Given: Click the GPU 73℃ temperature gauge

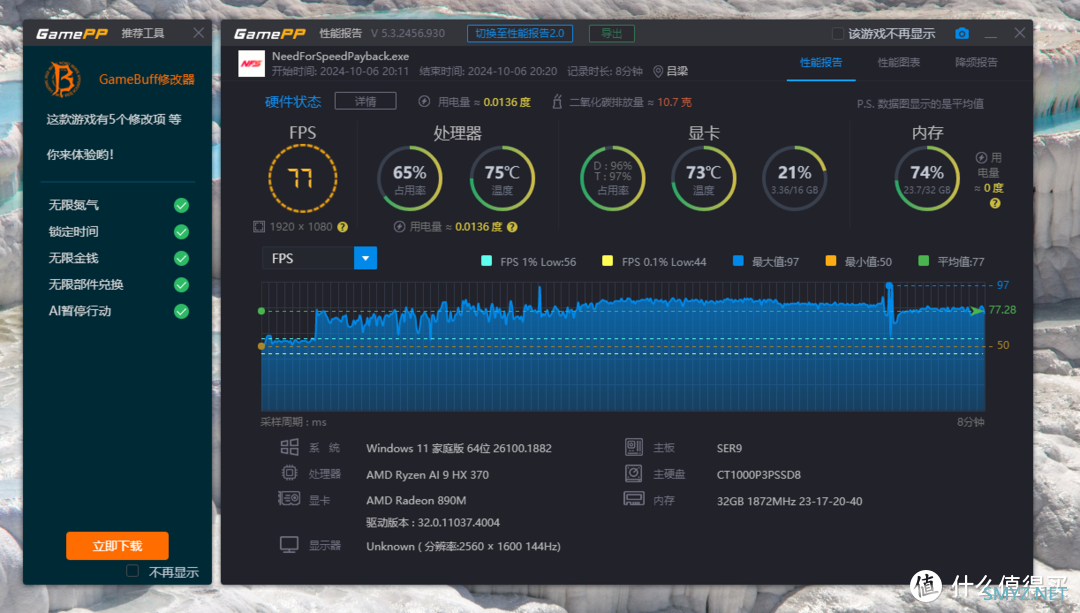Looking at the screenshot, I should [703, 178].
